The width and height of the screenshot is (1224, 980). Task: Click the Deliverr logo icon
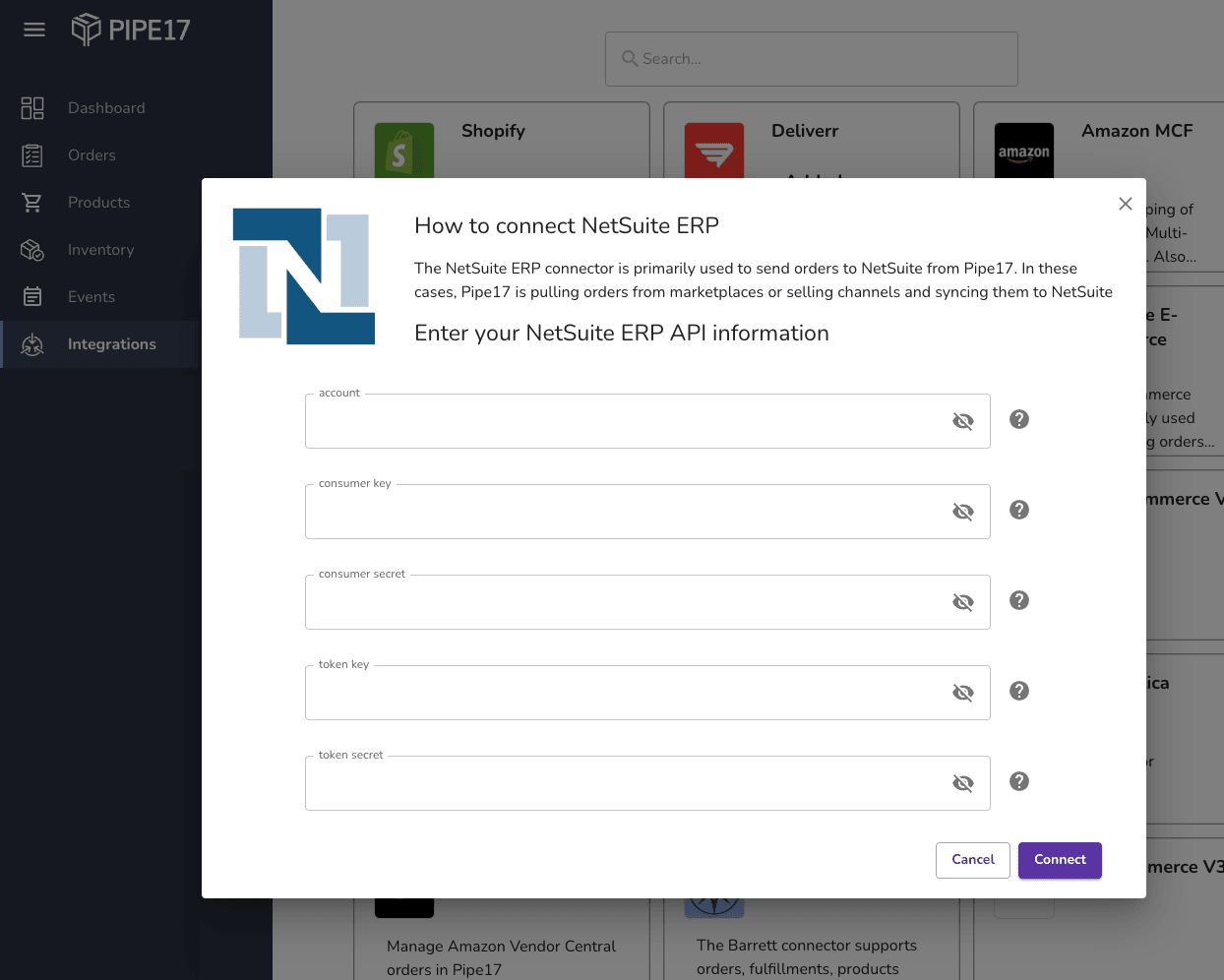click(714, 151)
